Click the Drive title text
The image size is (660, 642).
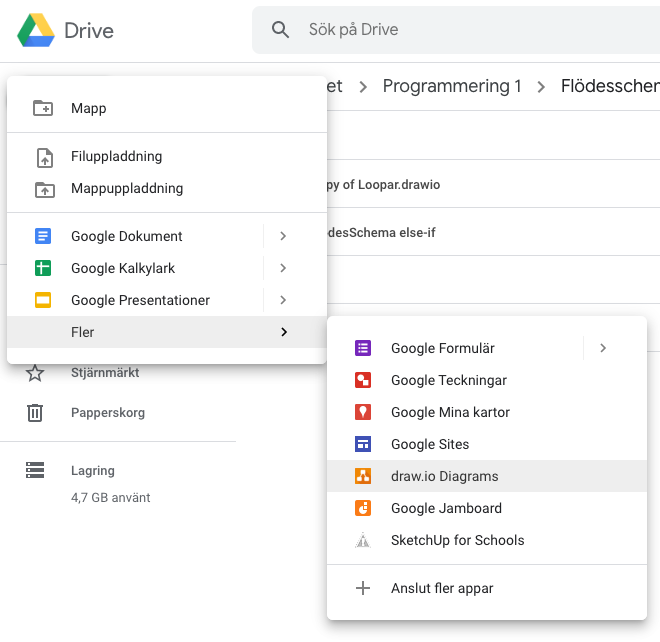(x=89, y=31)
